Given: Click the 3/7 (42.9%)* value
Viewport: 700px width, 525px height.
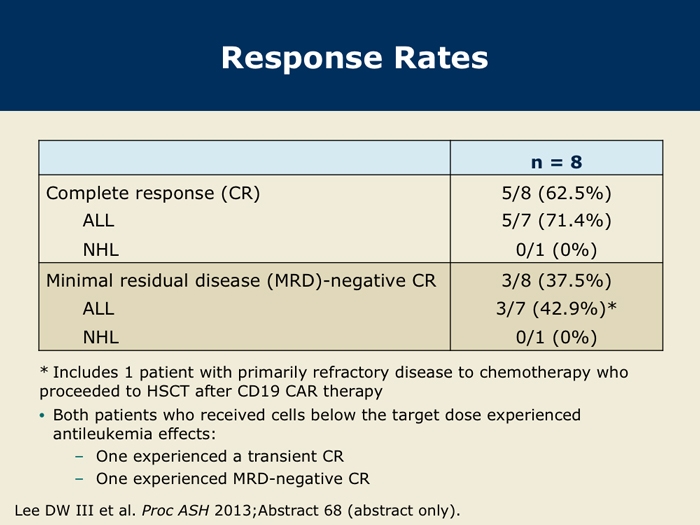Looking at the screenshot, I should [556, 308].
